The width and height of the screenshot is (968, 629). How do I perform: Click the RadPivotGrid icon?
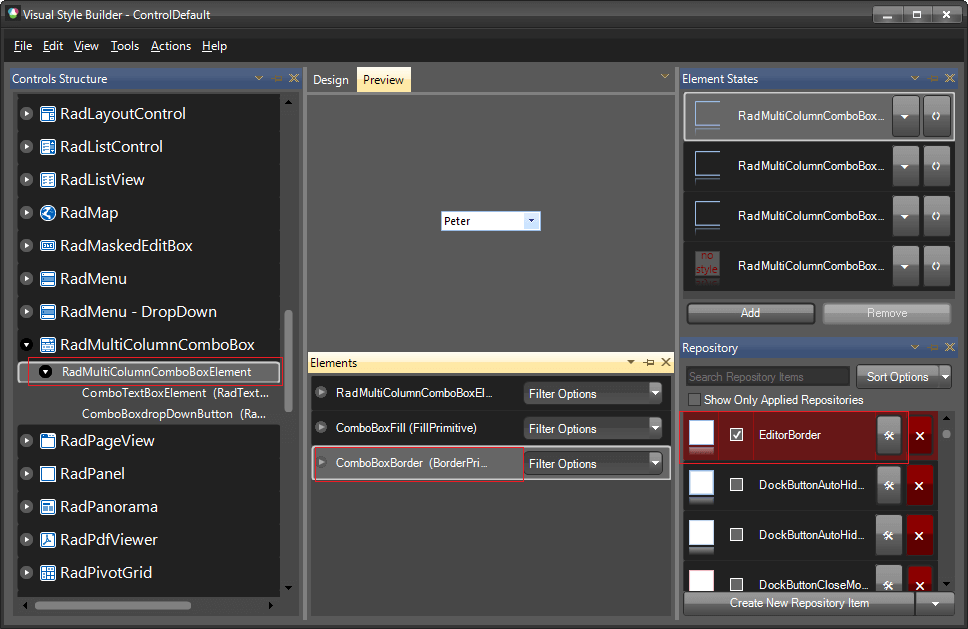(48, 573)
